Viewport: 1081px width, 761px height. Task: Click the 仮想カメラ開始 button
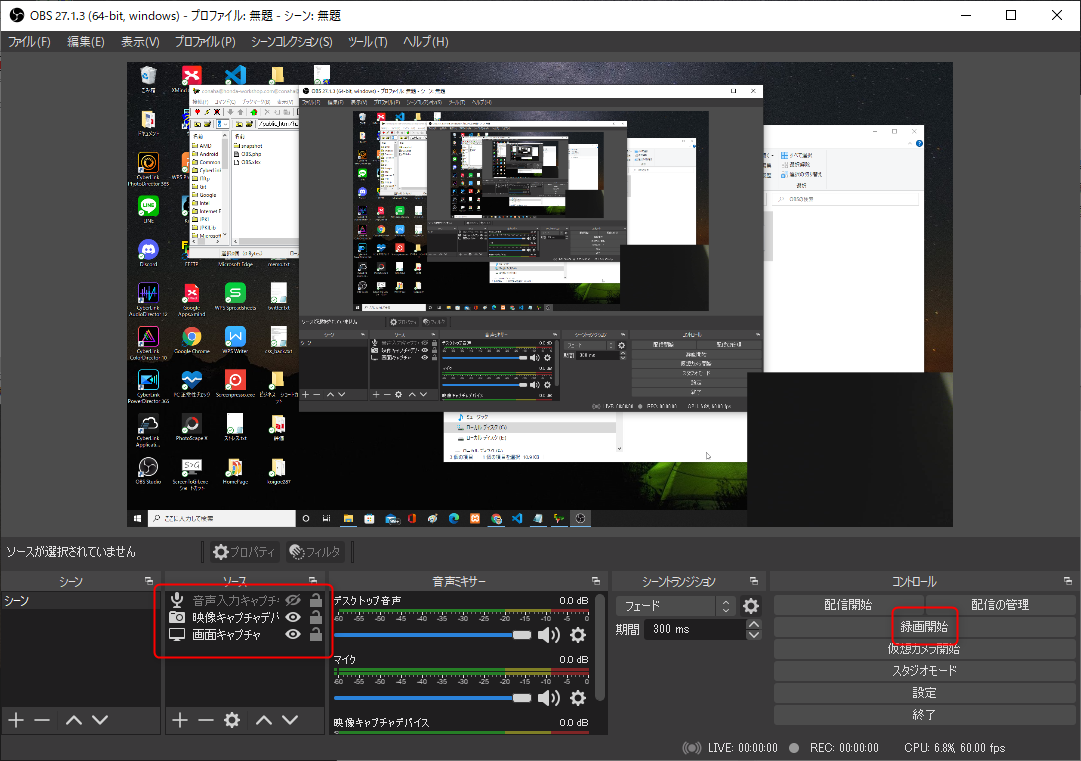(x=925, y=649)
